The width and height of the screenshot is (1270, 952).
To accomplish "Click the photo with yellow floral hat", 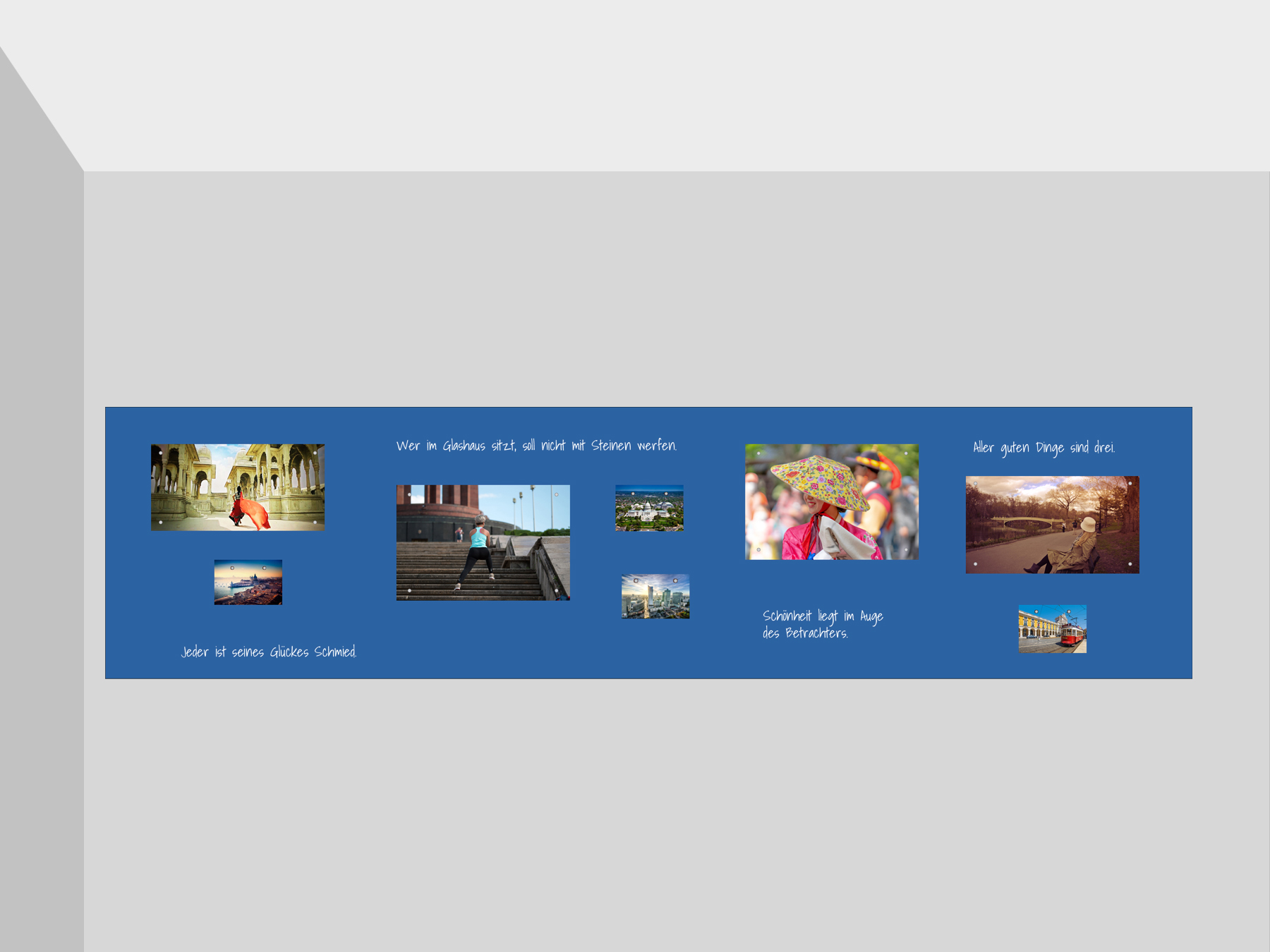I will click(831, 501).
